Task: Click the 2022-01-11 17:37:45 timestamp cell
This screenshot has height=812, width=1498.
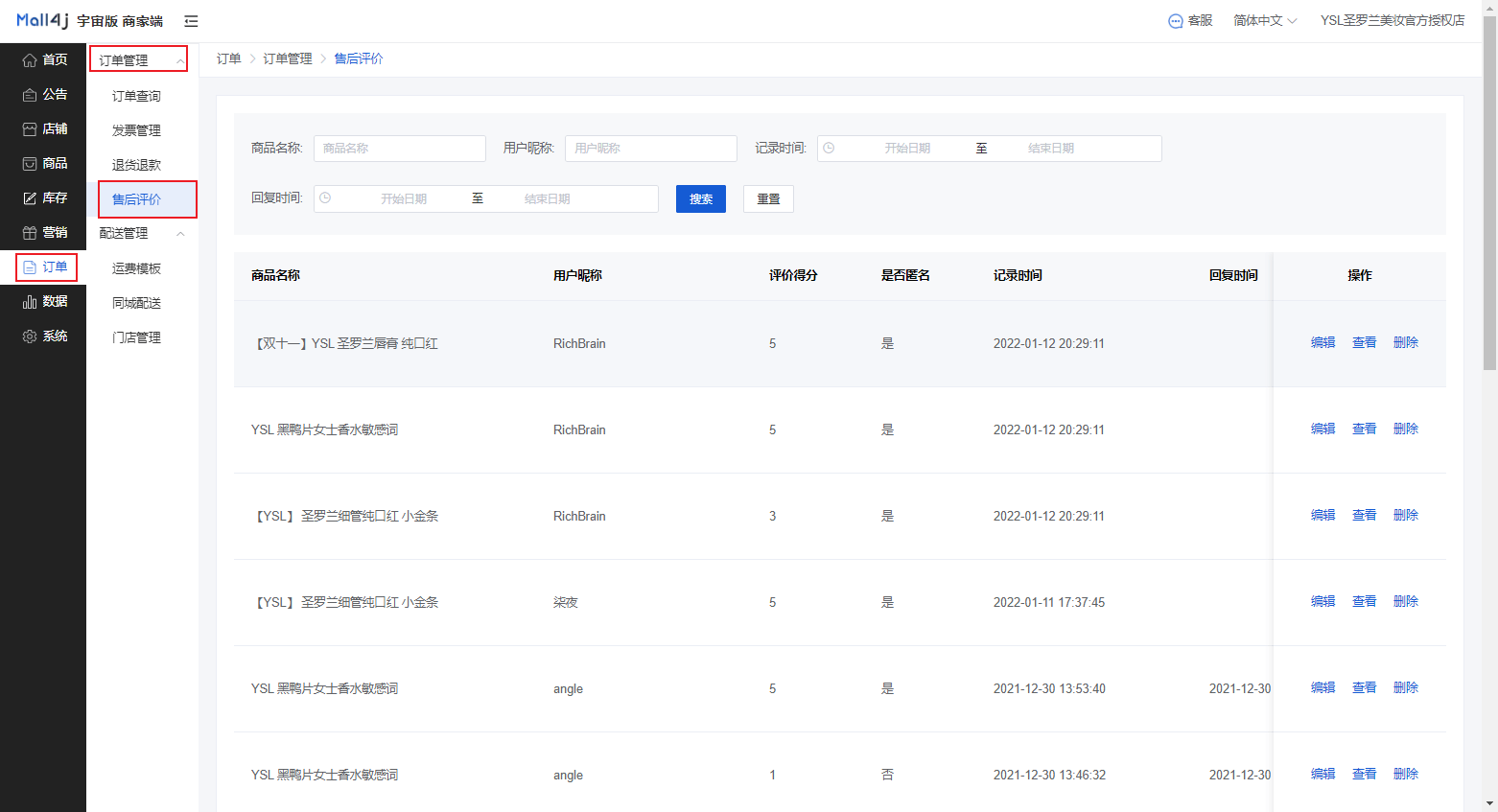Action: click(x=1049, y=602)
